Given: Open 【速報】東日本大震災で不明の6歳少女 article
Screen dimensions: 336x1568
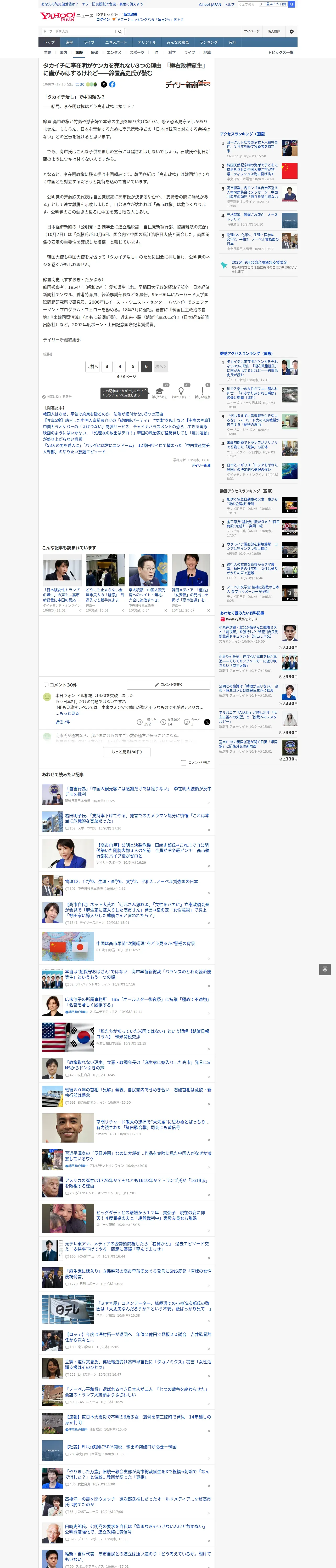Looking at the screenshot, I should point(138,1420).
